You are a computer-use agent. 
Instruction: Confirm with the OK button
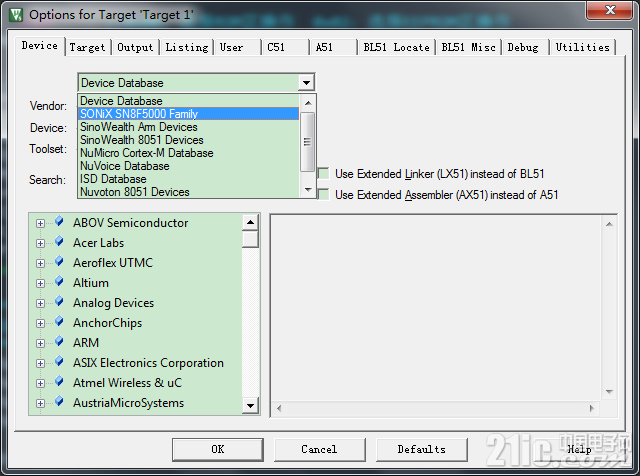tap(218, 449)
